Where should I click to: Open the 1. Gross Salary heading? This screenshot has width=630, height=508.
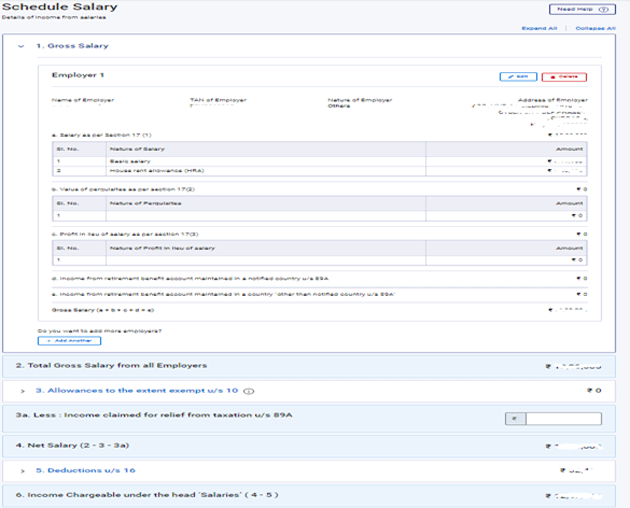pos(72,46)
